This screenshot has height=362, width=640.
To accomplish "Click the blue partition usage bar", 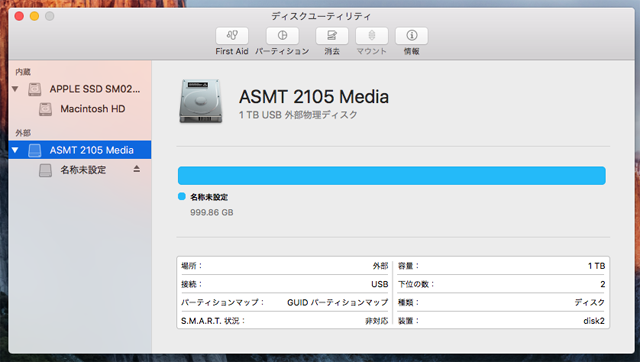I will click(x=391, y=175).
